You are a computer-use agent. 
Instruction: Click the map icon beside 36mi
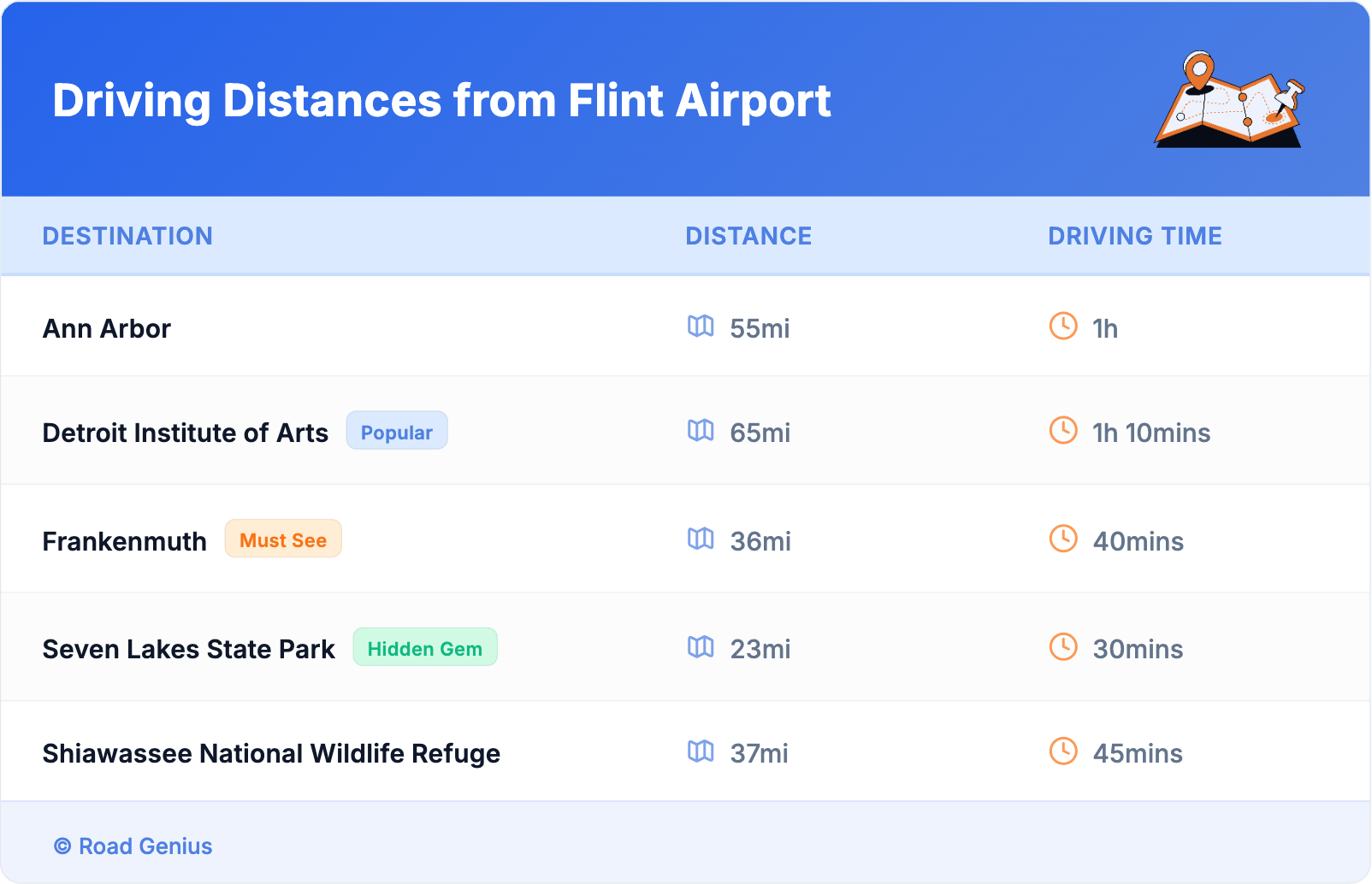(701, 539)
